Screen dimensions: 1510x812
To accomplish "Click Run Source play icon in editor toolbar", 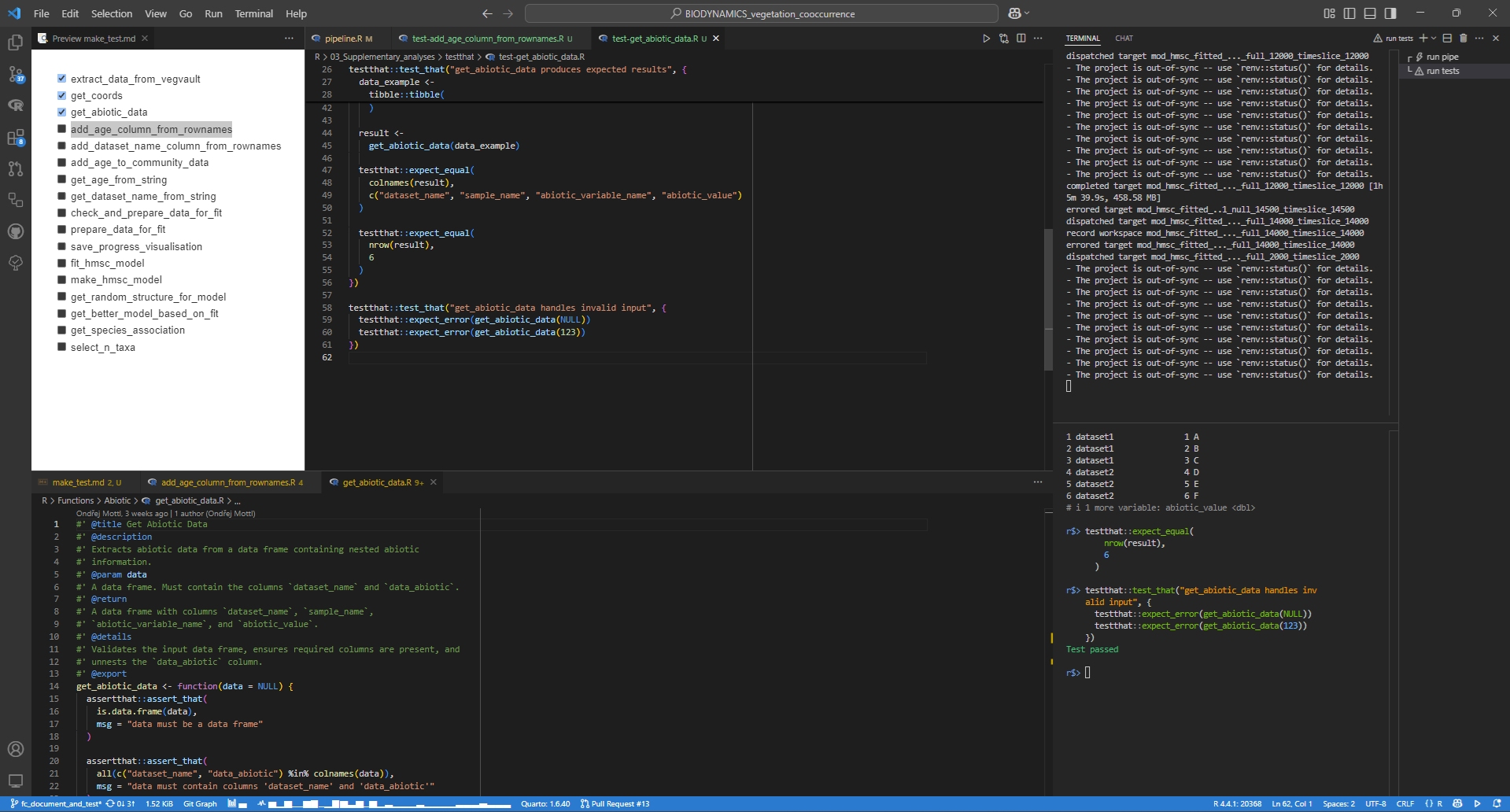I will pos(986,39).
